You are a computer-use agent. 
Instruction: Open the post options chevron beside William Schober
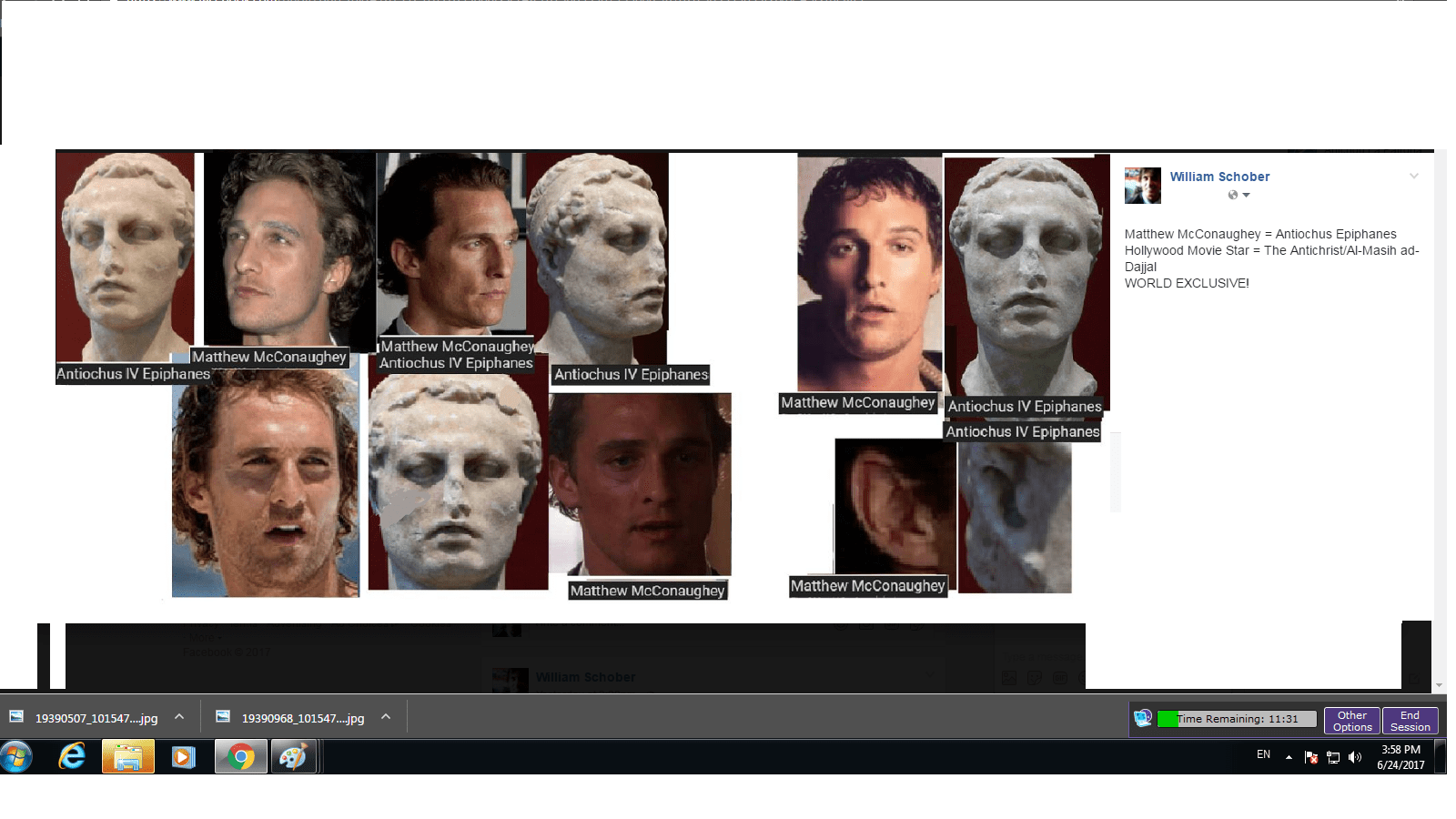pyautogui.click(x=1414, y=177)
